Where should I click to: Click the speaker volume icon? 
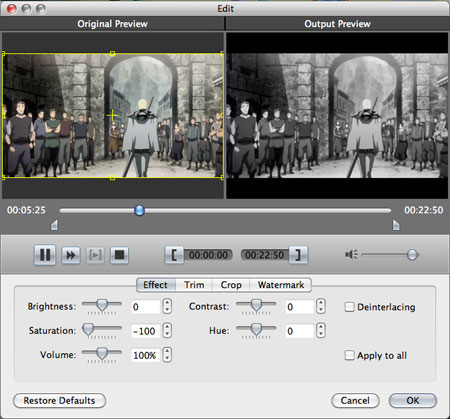351,255
